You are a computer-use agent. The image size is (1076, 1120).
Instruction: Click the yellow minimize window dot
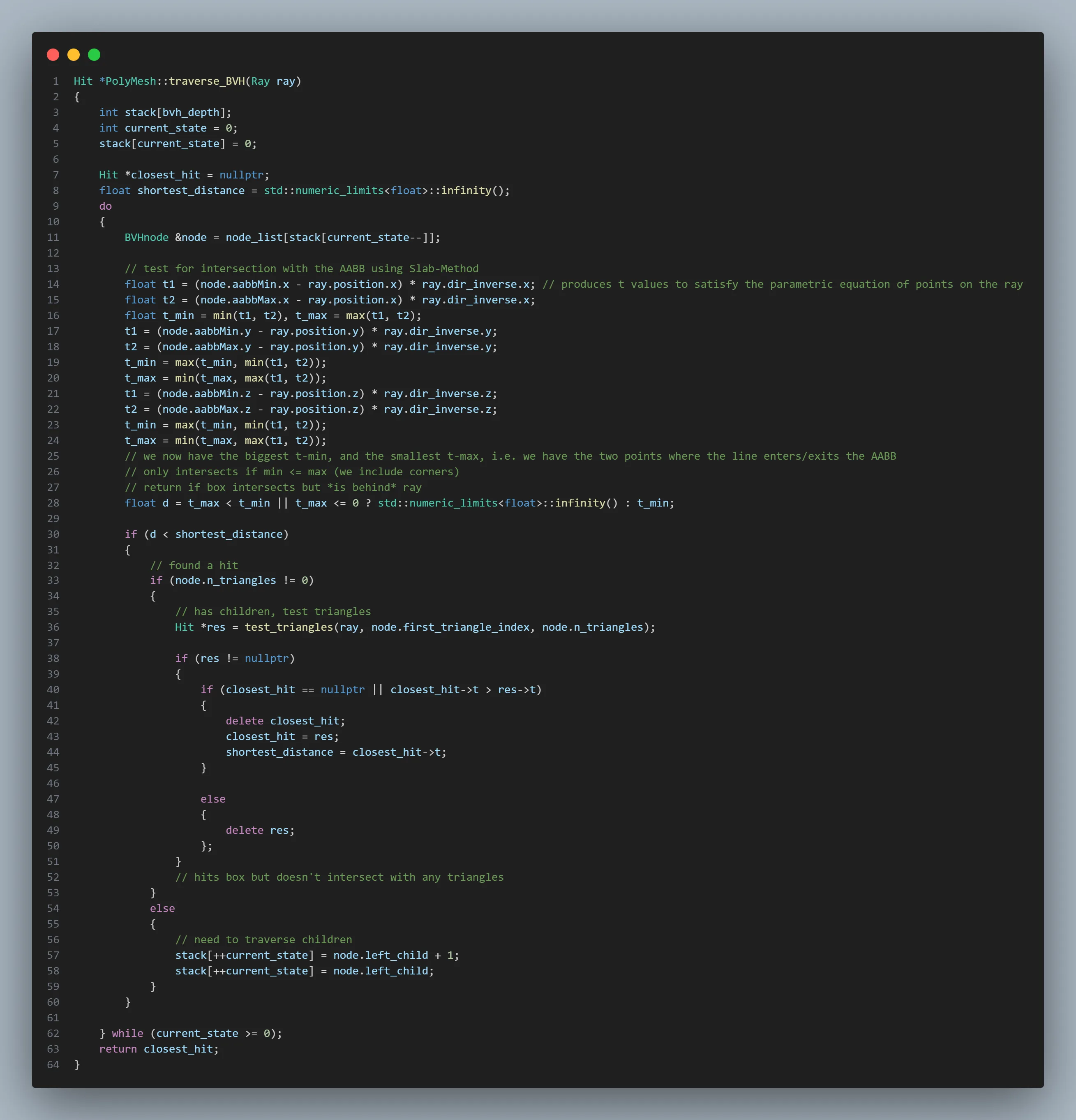coord(74,55)
